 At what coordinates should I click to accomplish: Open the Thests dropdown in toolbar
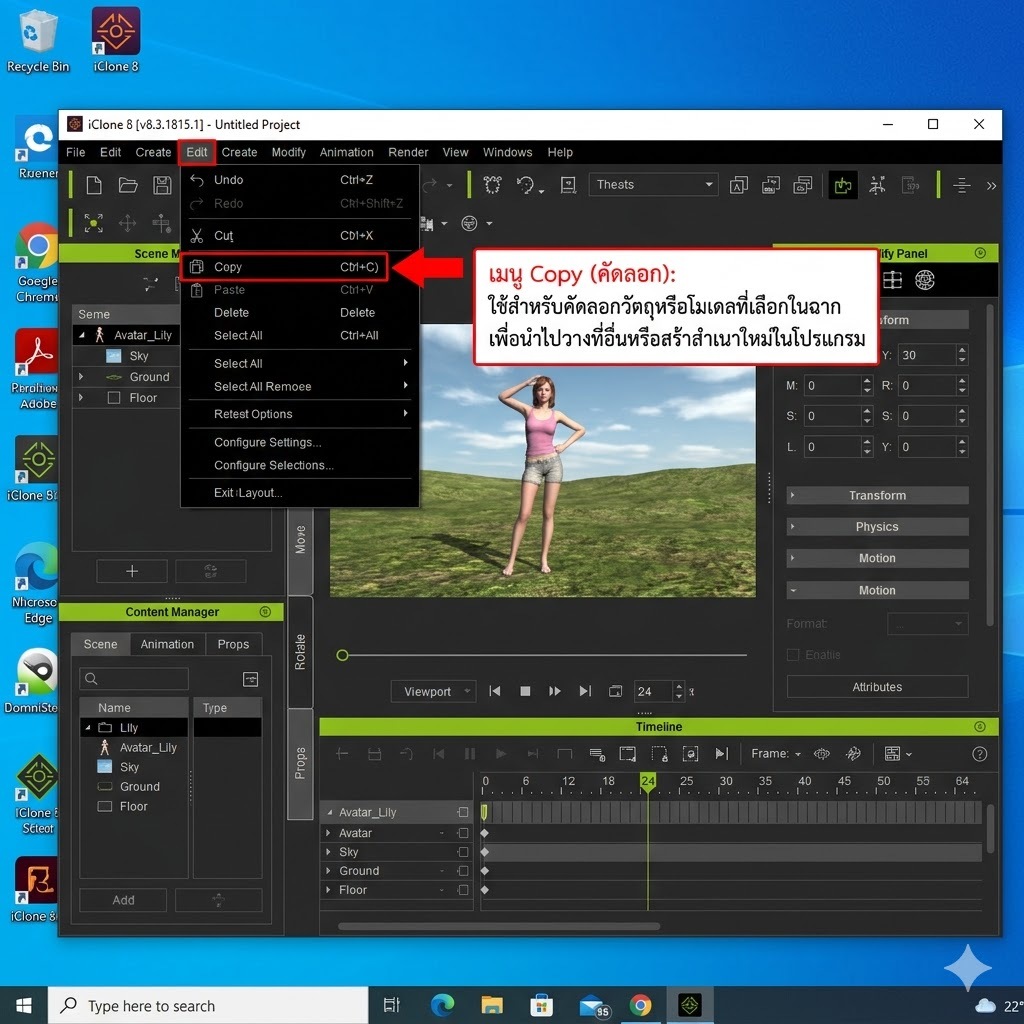coord(653,185)
